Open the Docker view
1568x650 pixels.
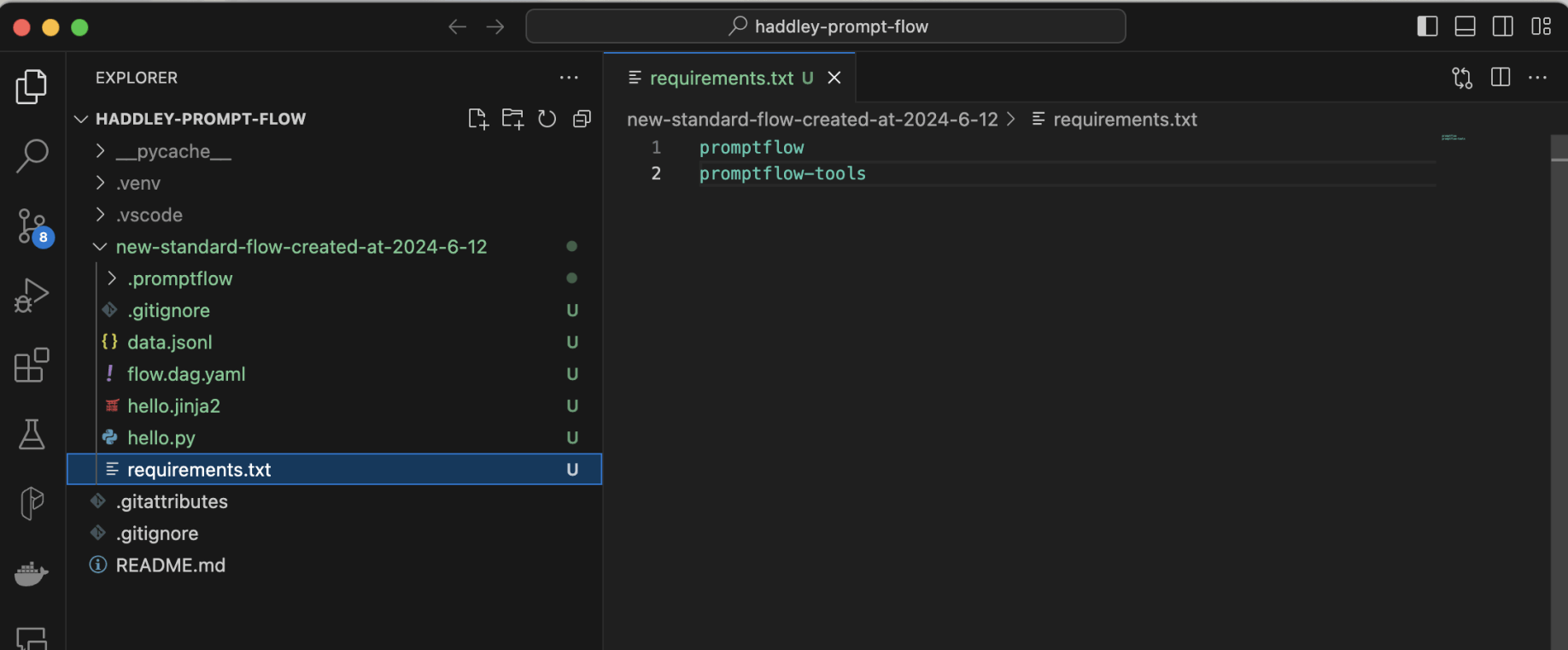[32, 573]
